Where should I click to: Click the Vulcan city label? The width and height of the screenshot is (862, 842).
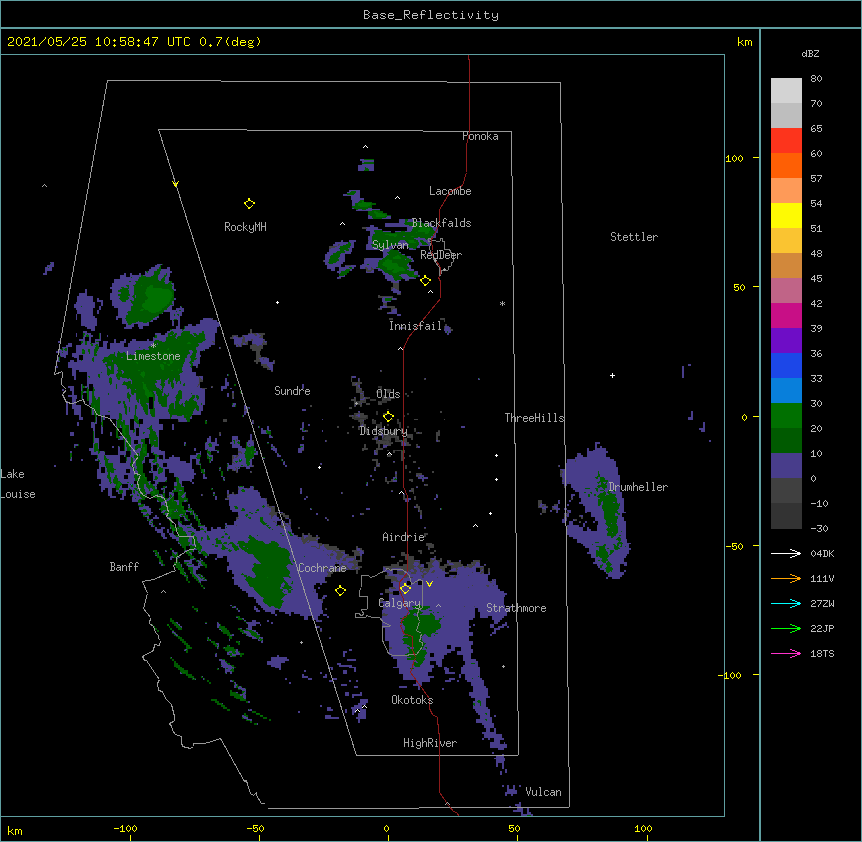click(x=543, y=792)
